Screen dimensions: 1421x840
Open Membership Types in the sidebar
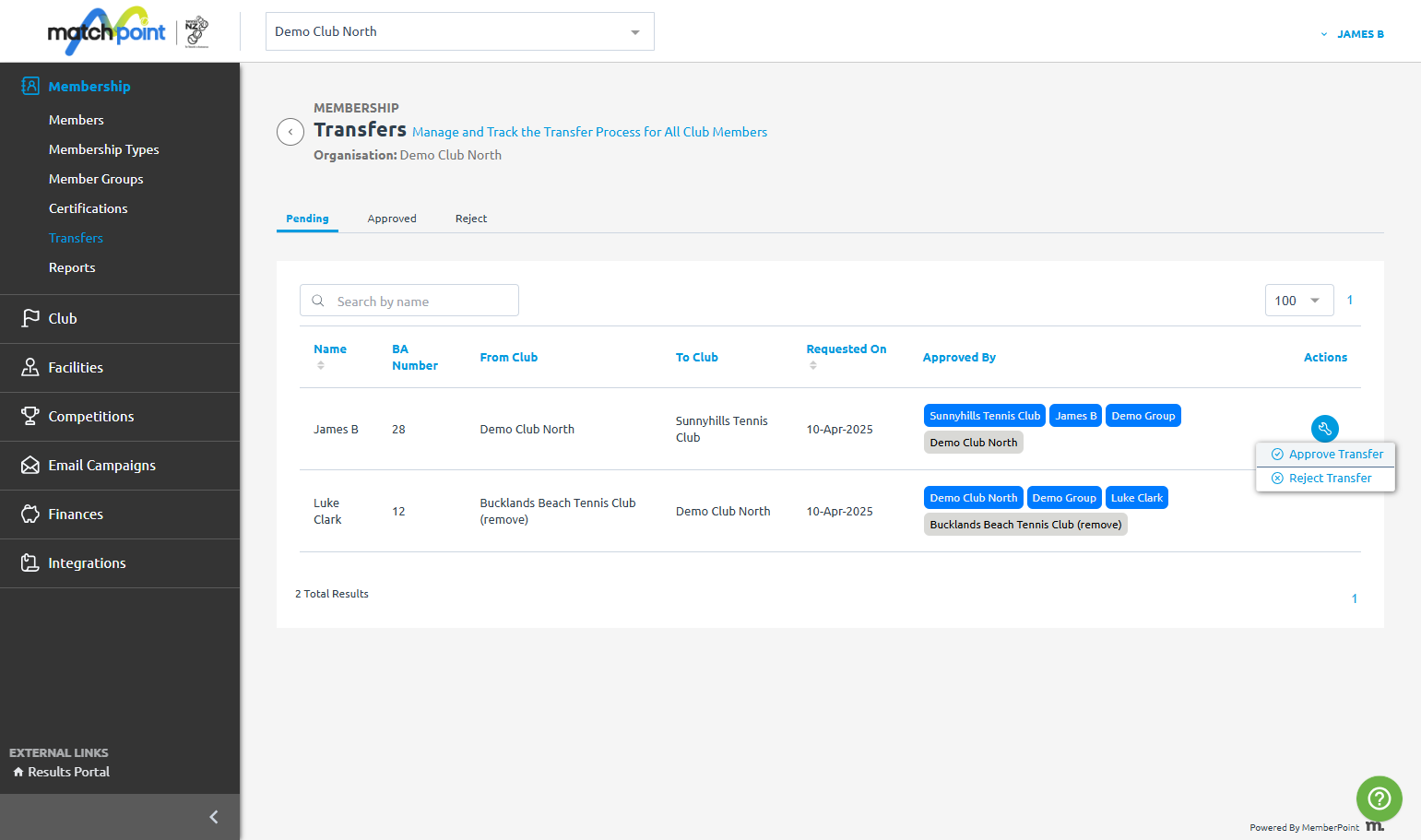pyautogui.click(x=104, y=149)
